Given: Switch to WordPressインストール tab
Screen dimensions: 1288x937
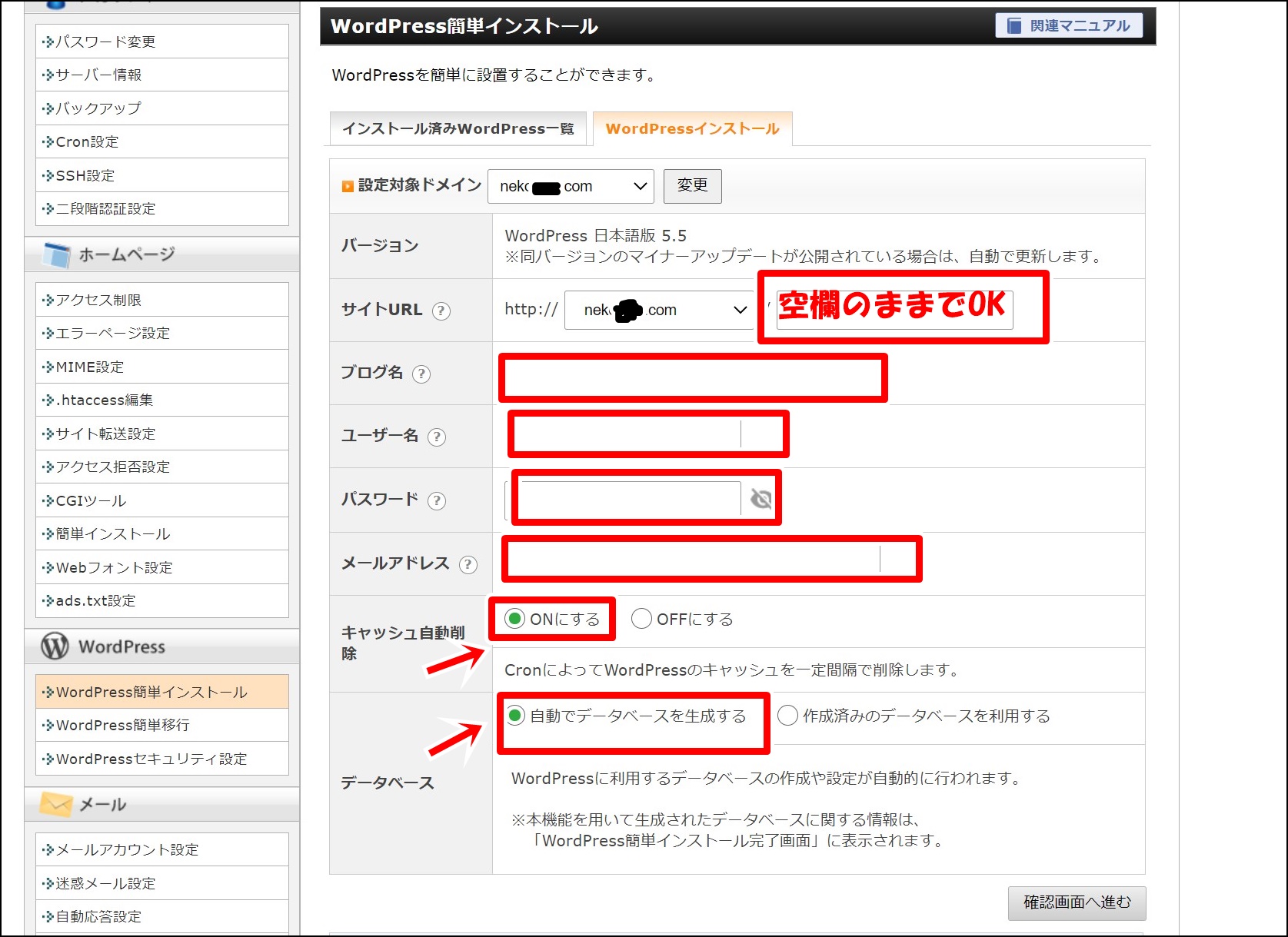Looking at the screenshot, I should point(693,128).
